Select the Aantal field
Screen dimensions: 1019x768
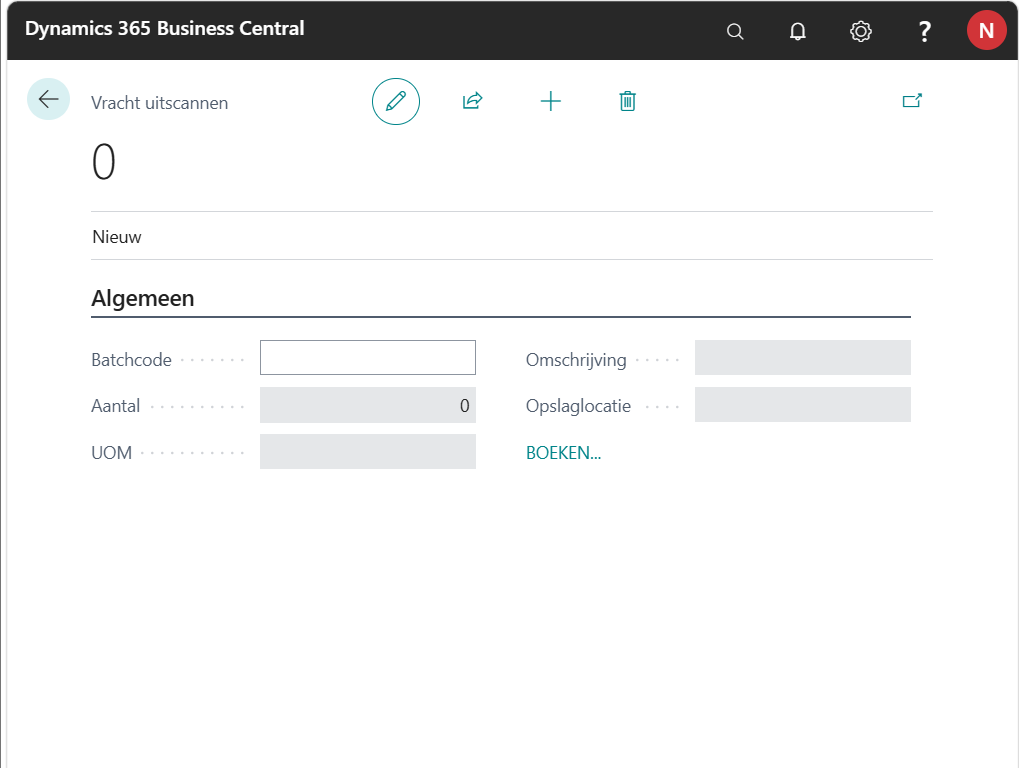click(367, 405)
